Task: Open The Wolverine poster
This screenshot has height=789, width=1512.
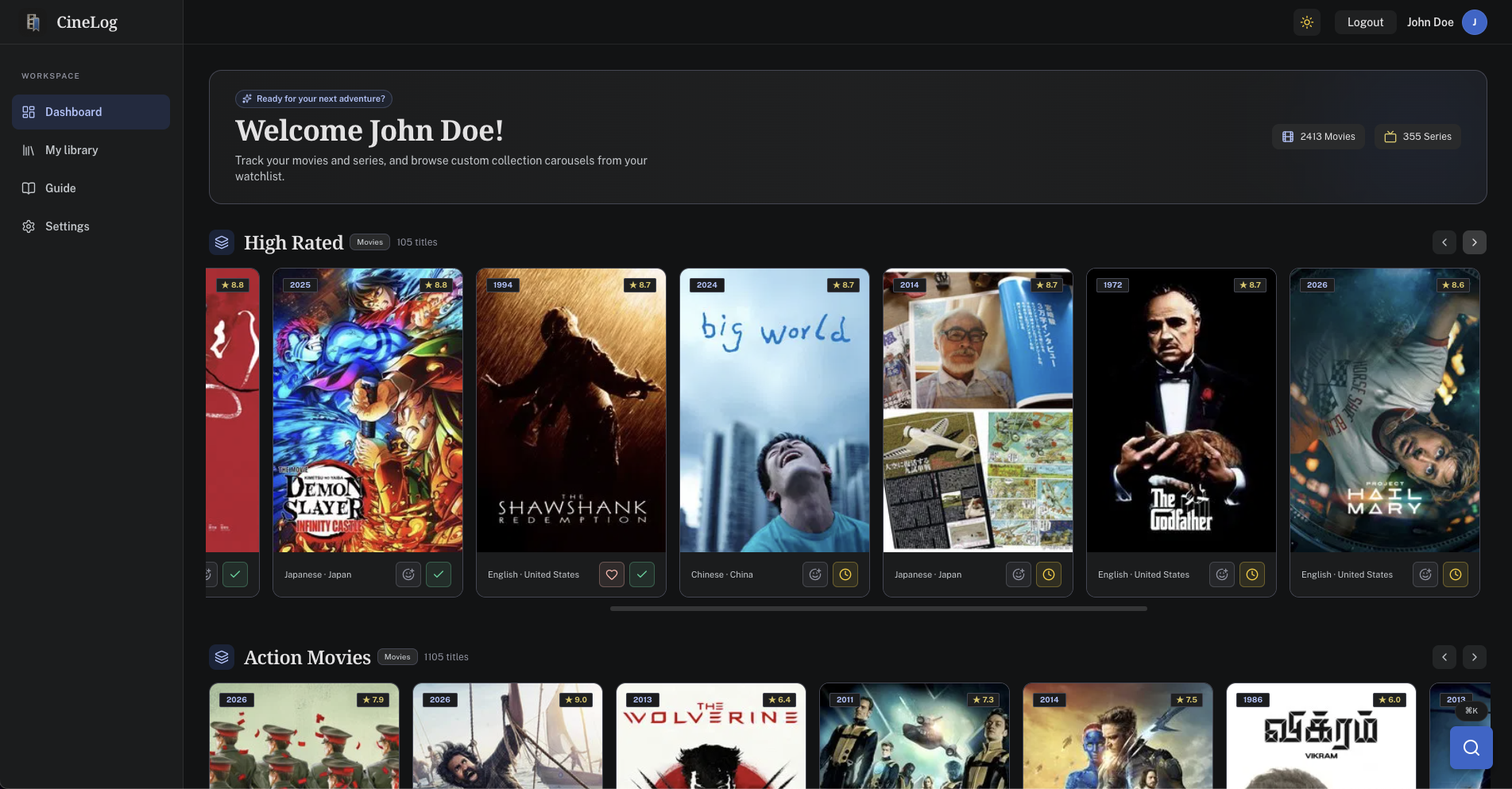Action: coord(711,736)
